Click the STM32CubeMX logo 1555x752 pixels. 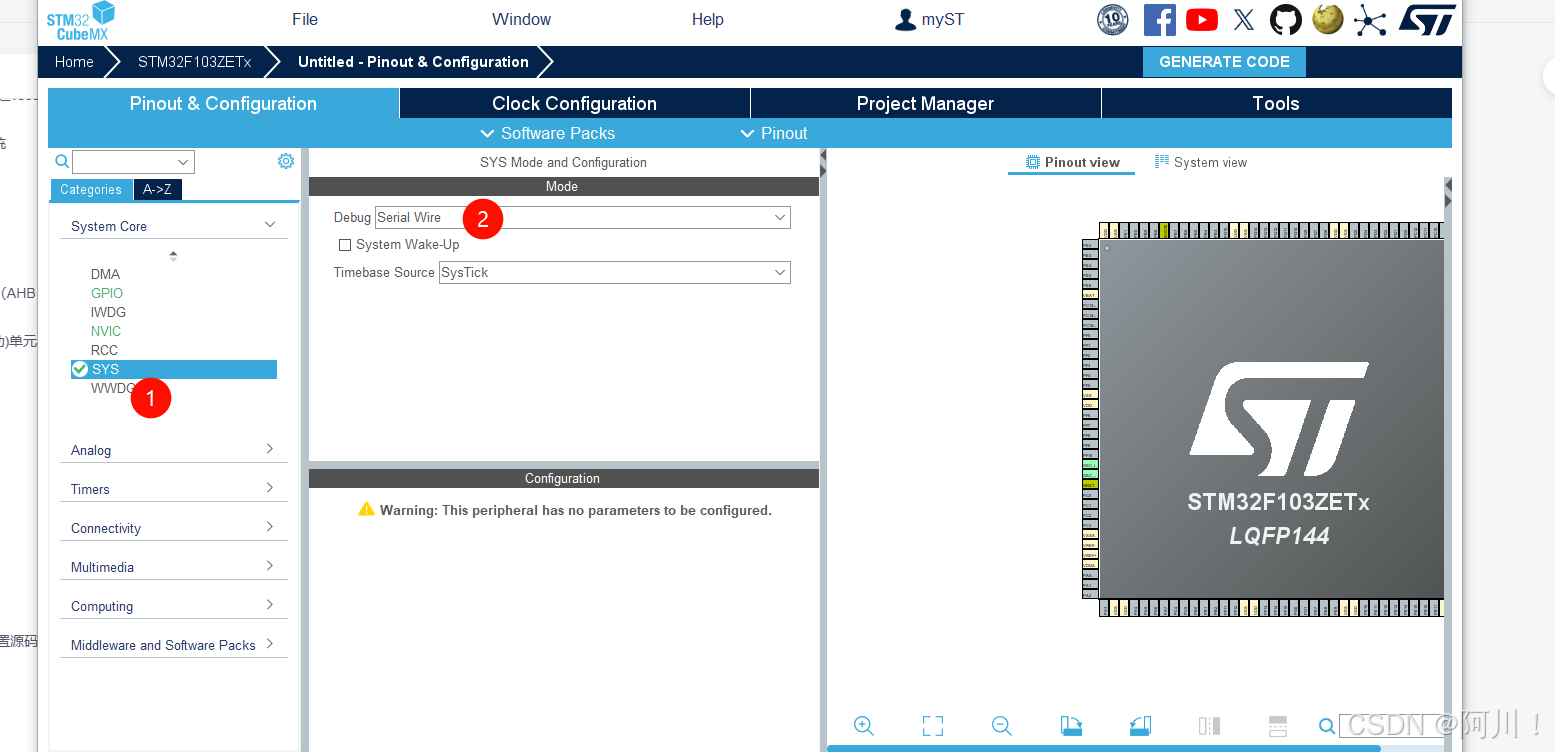tap(81, 20)
